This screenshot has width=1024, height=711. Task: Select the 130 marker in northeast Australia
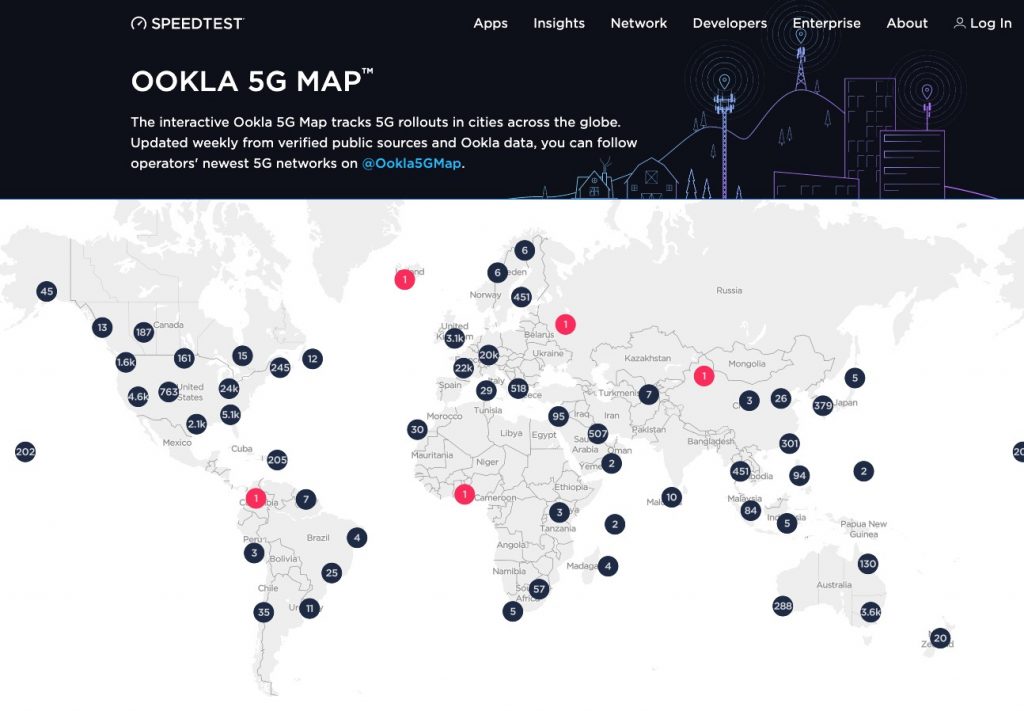click(867, 563)
